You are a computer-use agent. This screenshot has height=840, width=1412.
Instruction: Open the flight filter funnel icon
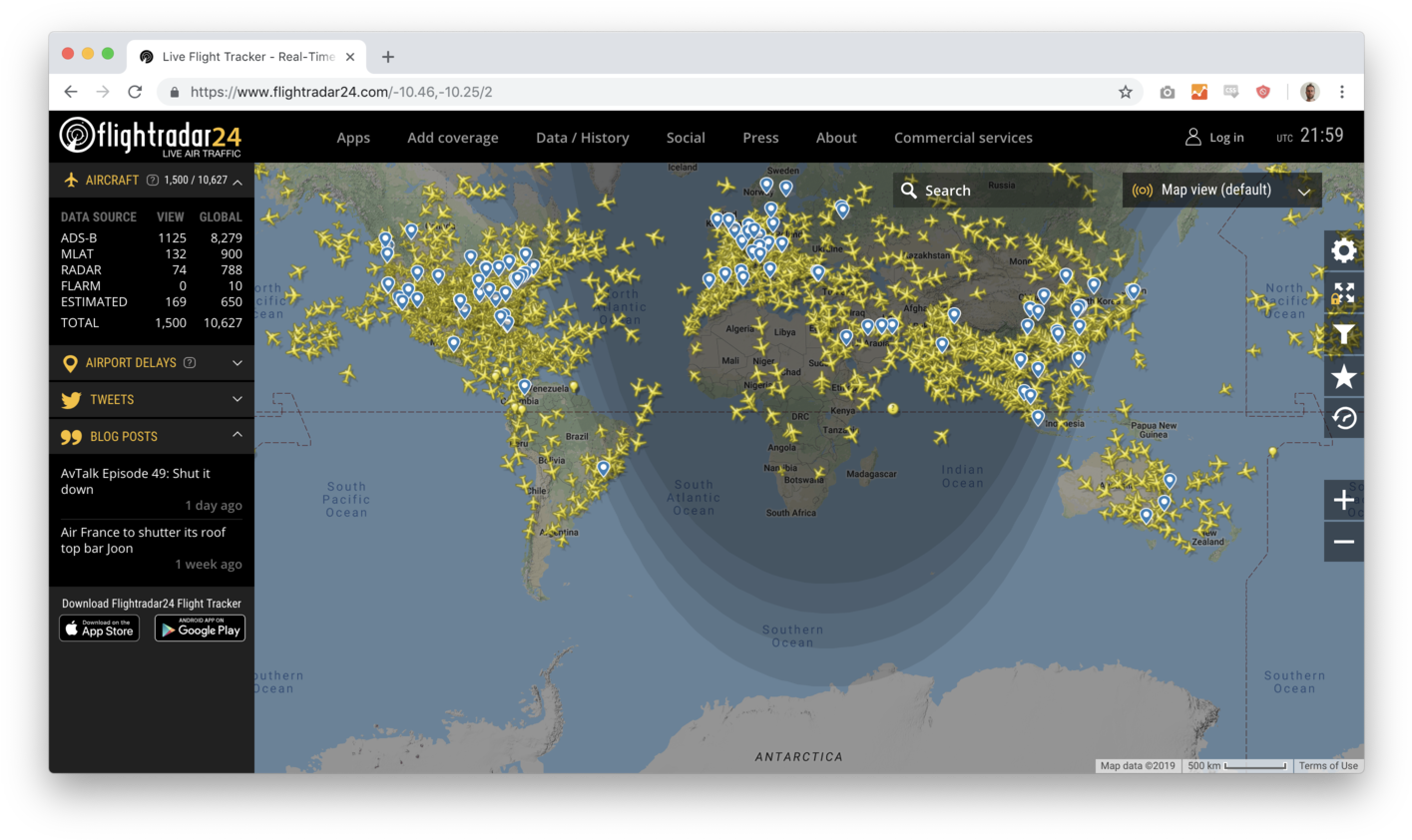click(1344, 334)
